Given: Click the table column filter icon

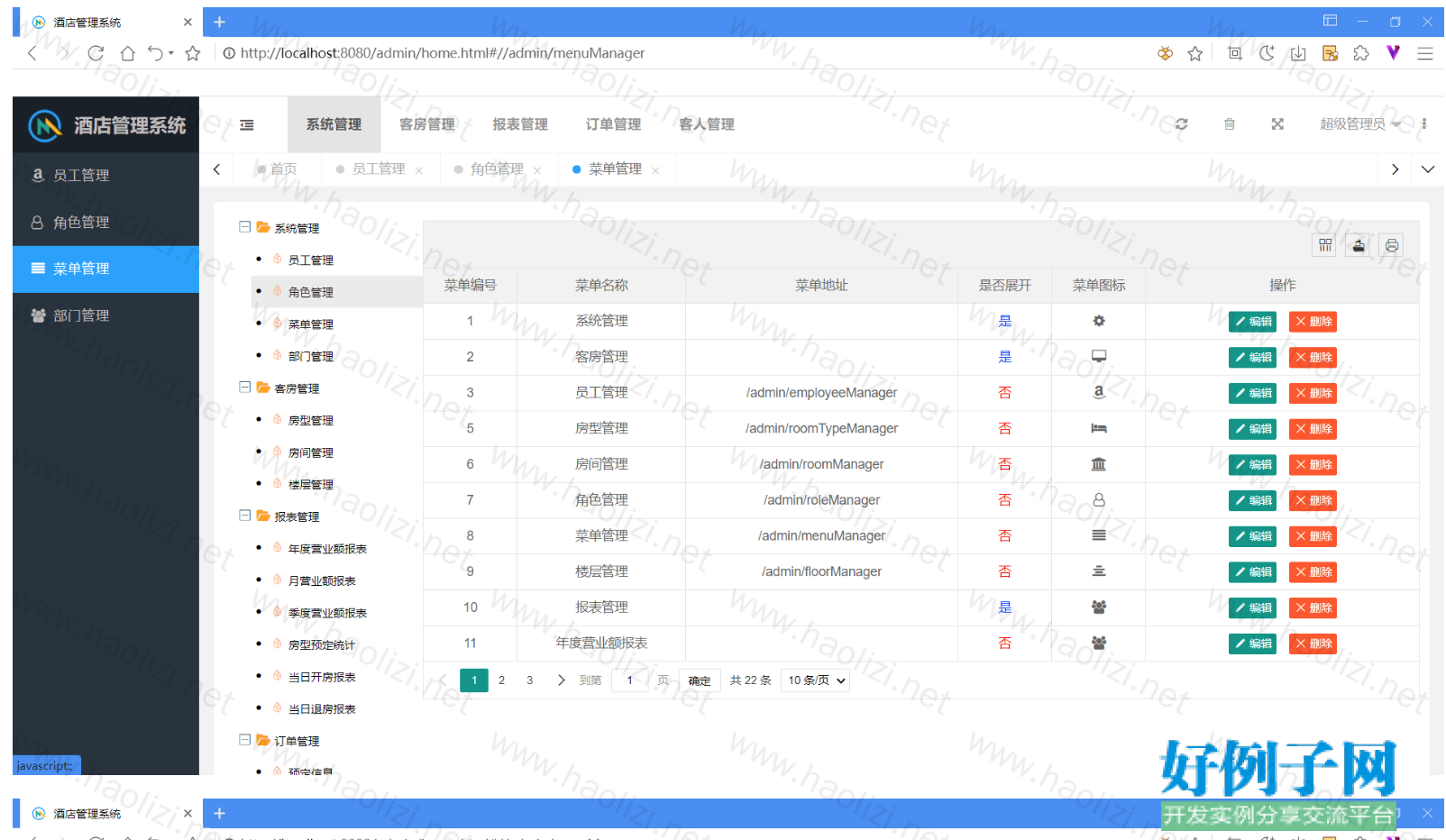Looking at the screenshot, I should click(x=1324, y=245).
